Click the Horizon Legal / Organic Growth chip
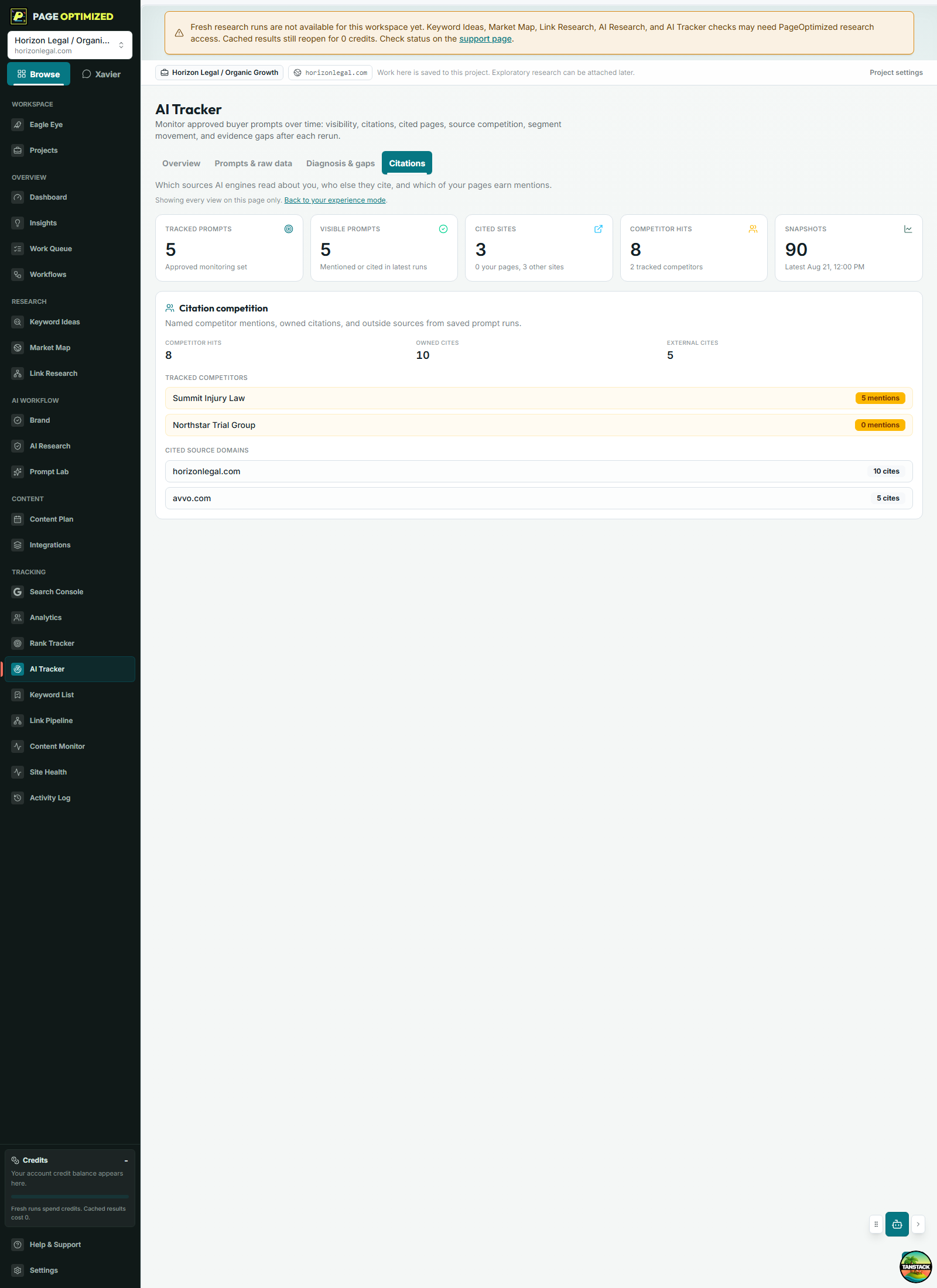The height and width of the screenshot is (1288, 937). tap(220, 73)
